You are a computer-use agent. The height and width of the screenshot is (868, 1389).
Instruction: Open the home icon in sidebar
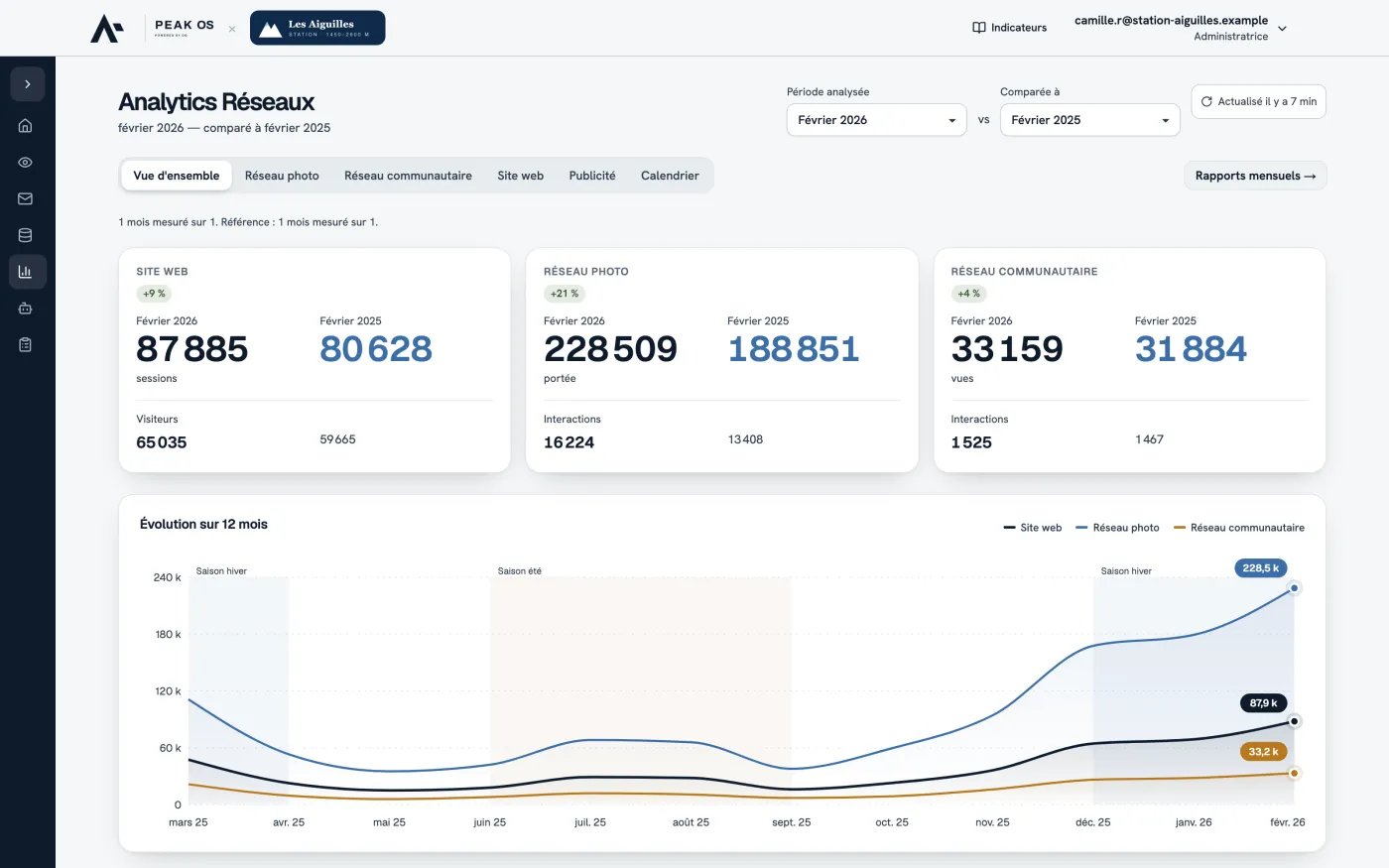tap(26, 126)
